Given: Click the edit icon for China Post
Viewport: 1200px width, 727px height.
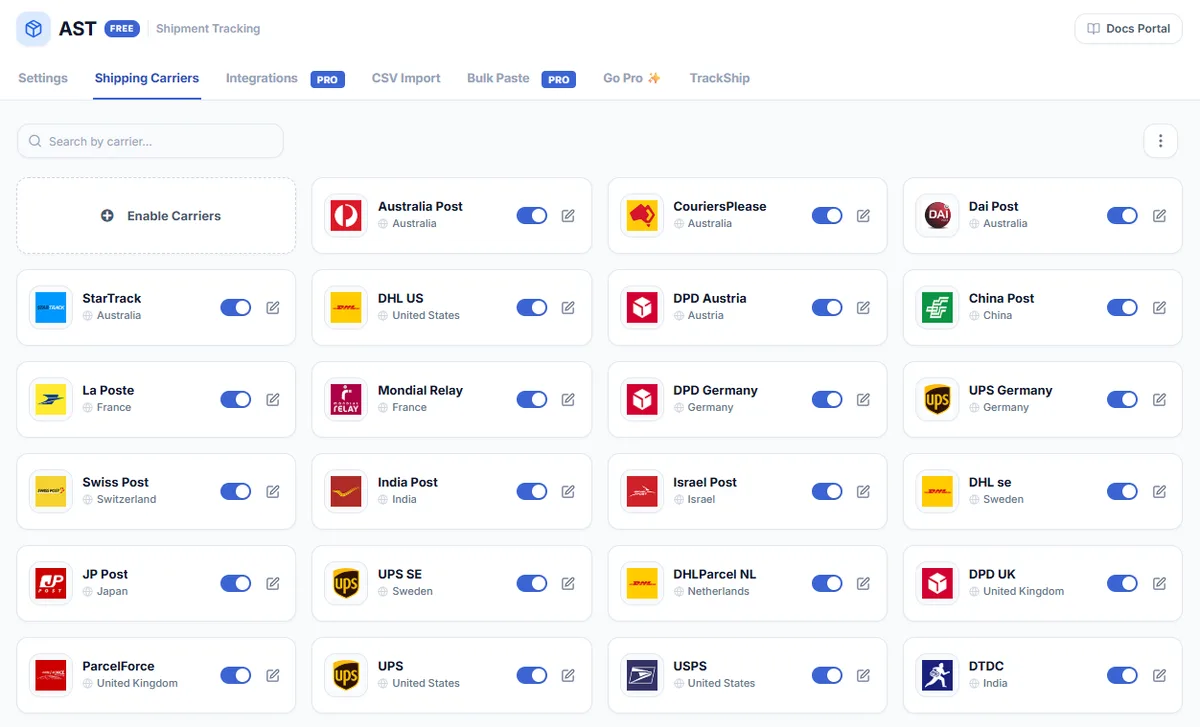Looking at the screenshot, I should [x=1159, y=307].
